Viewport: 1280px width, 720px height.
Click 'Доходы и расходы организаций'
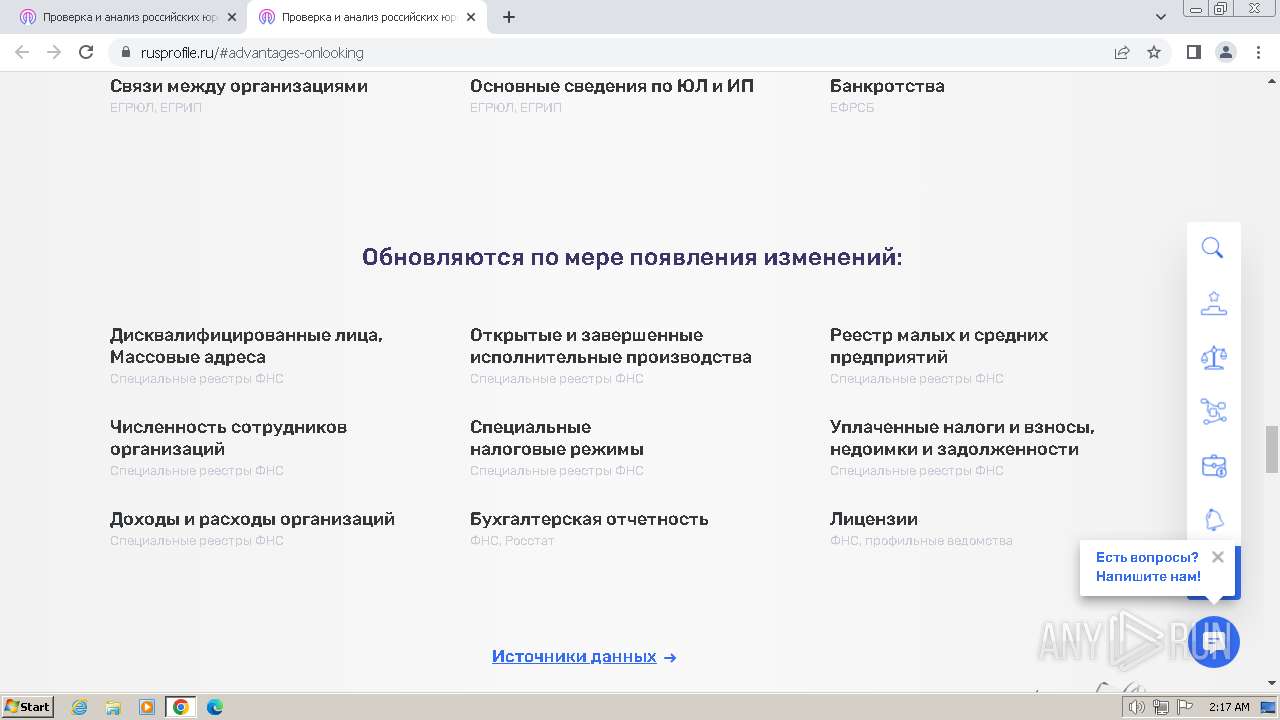252,519
